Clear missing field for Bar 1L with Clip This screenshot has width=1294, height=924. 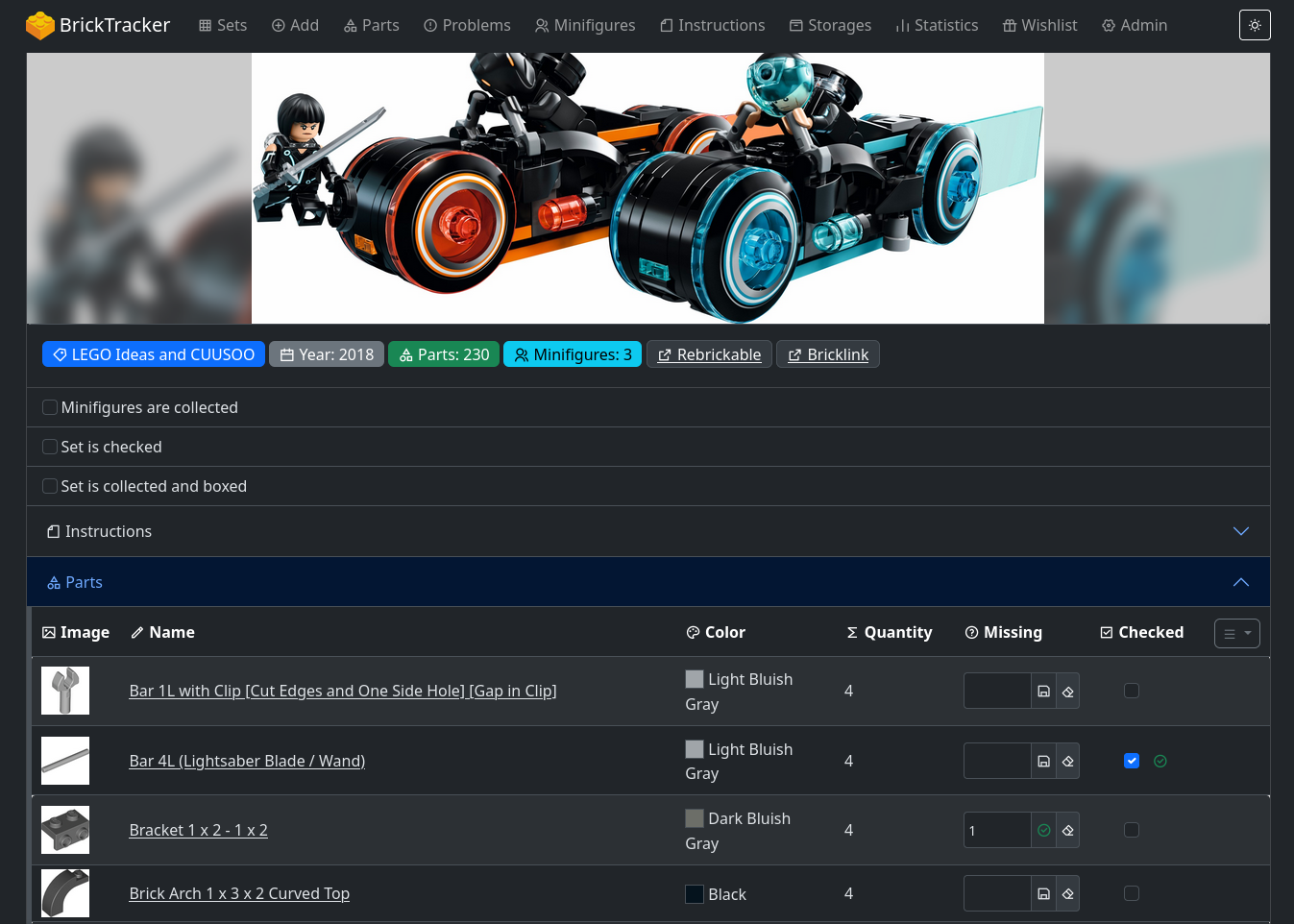click(1067, 692)
